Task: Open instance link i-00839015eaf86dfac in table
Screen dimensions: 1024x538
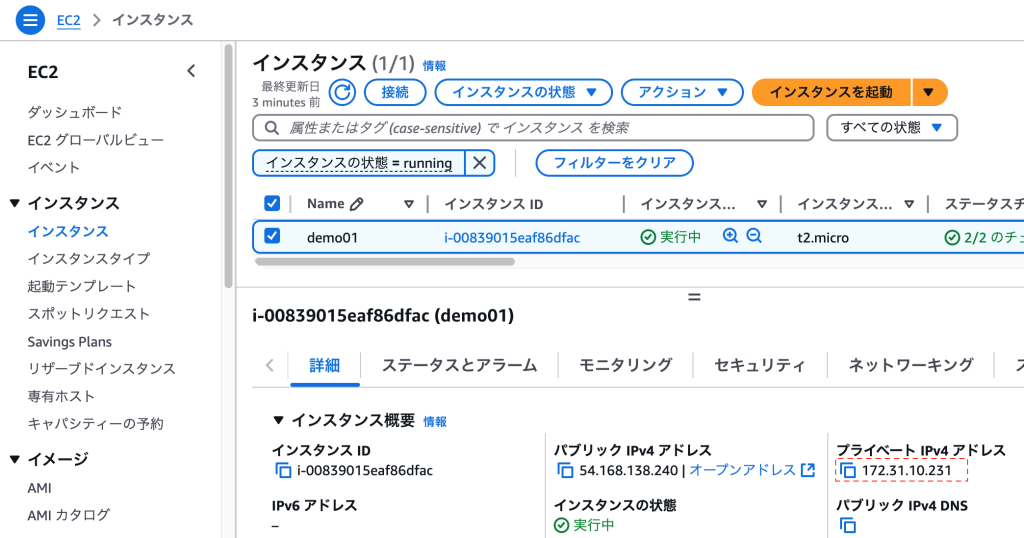Action: click(512, 238)
